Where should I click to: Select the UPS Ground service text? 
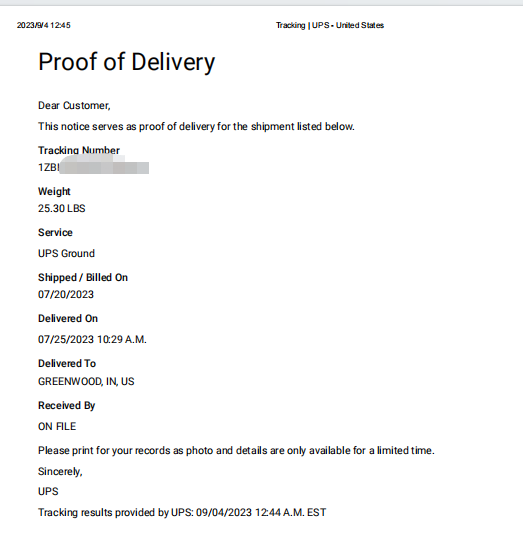(66, 253)
